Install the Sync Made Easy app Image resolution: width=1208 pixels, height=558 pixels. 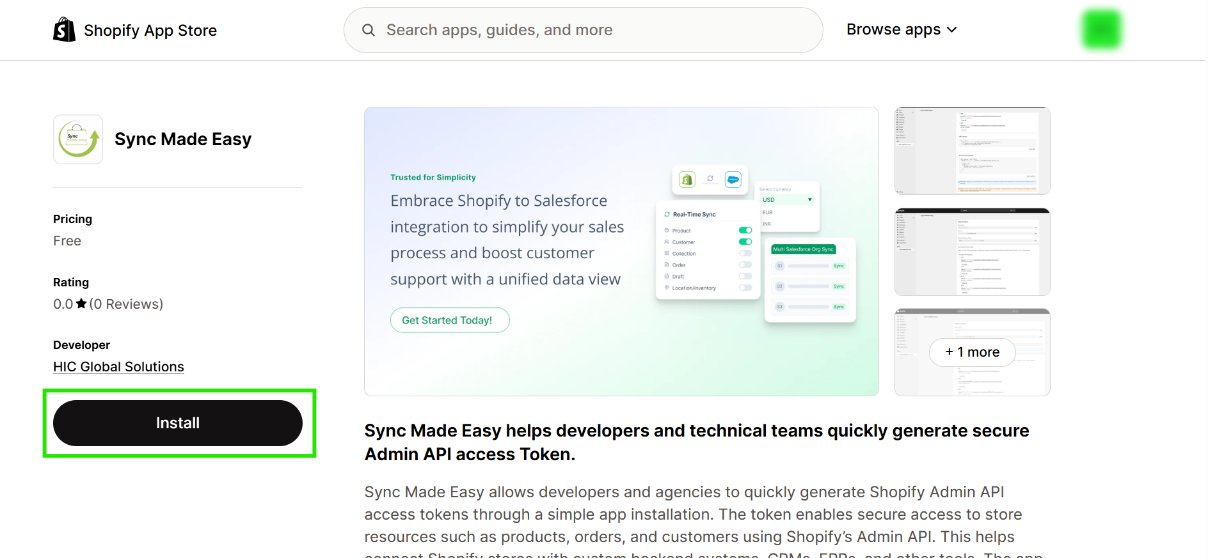[178, 423]
